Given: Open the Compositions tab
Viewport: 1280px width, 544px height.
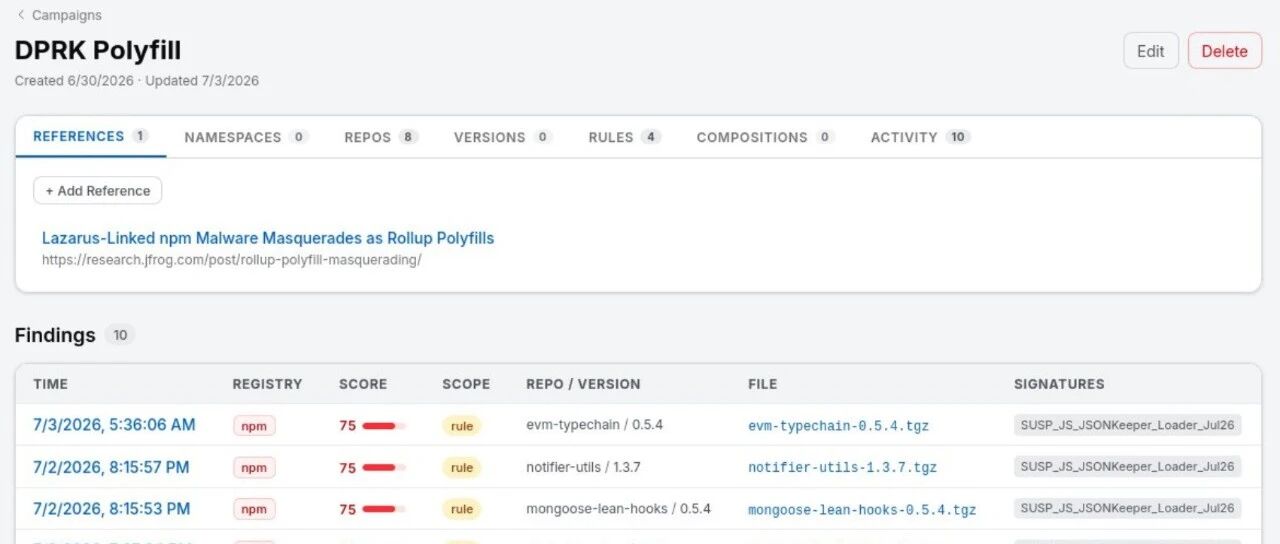Looking at the screenshot, I should (x=765, y=137).
